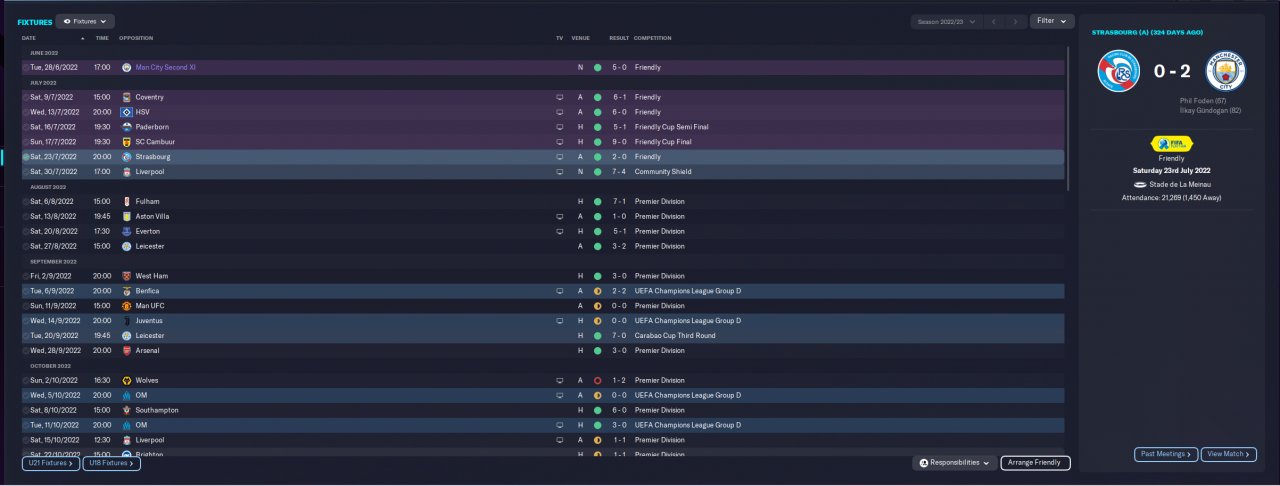
Task: Open the Man City Second XI link
Action: [165, 67]
